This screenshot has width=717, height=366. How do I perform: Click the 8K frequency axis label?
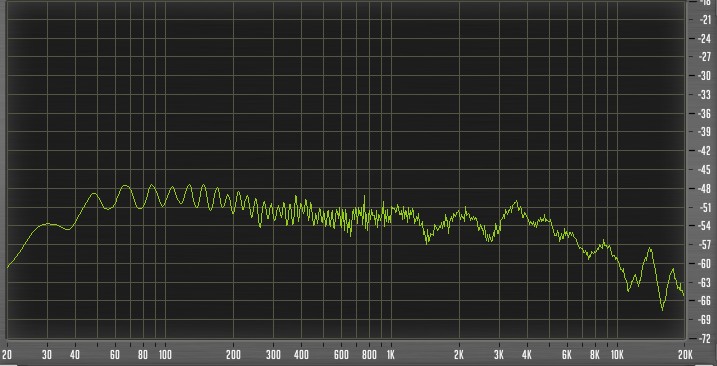click(595, 355)
